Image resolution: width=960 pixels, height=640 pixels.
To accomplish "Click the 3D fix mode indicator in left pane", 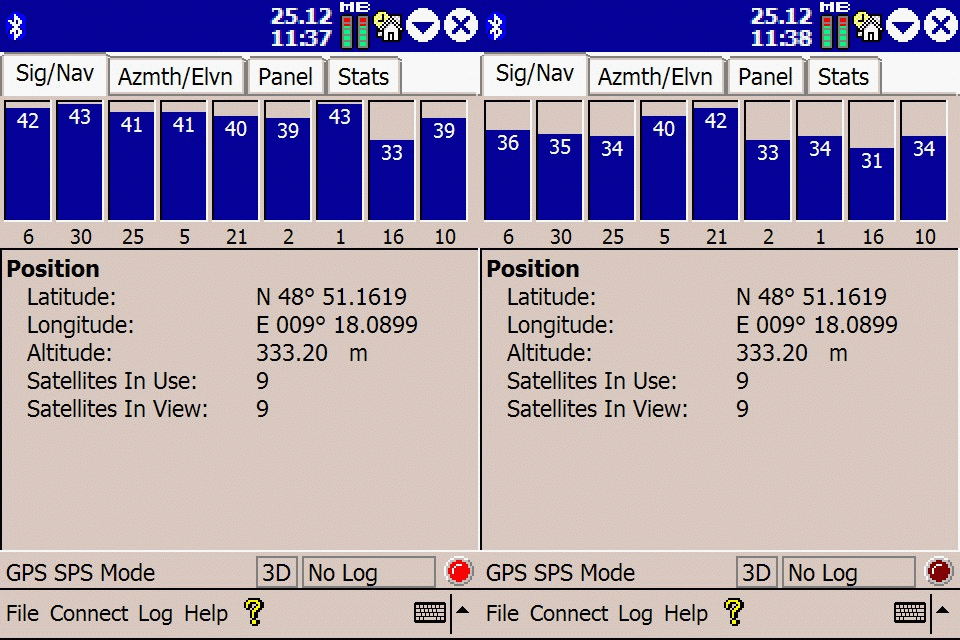I will [x=276, y=573].
